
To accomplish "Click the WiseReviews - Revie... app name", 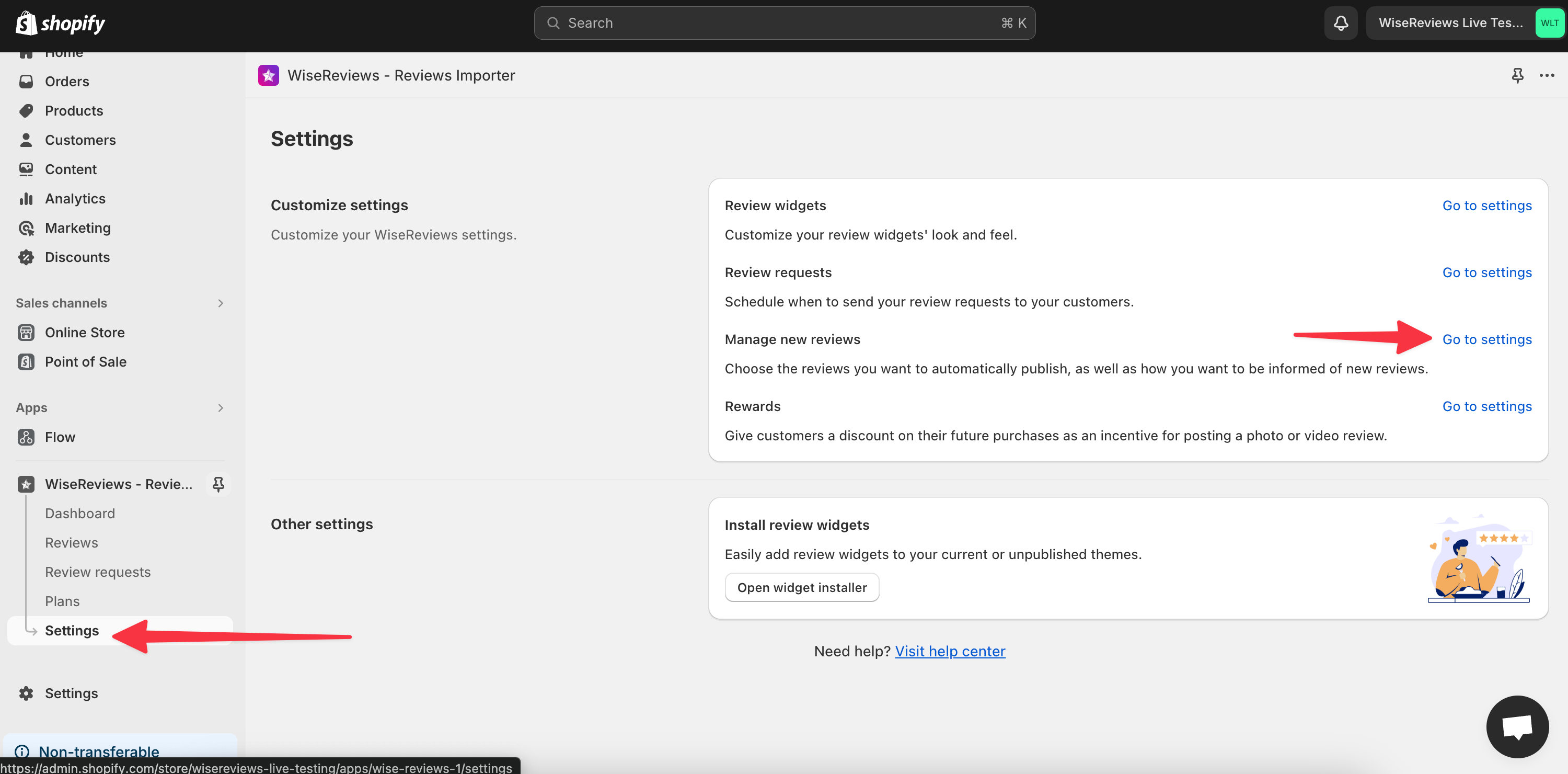I will click(119, 484).
